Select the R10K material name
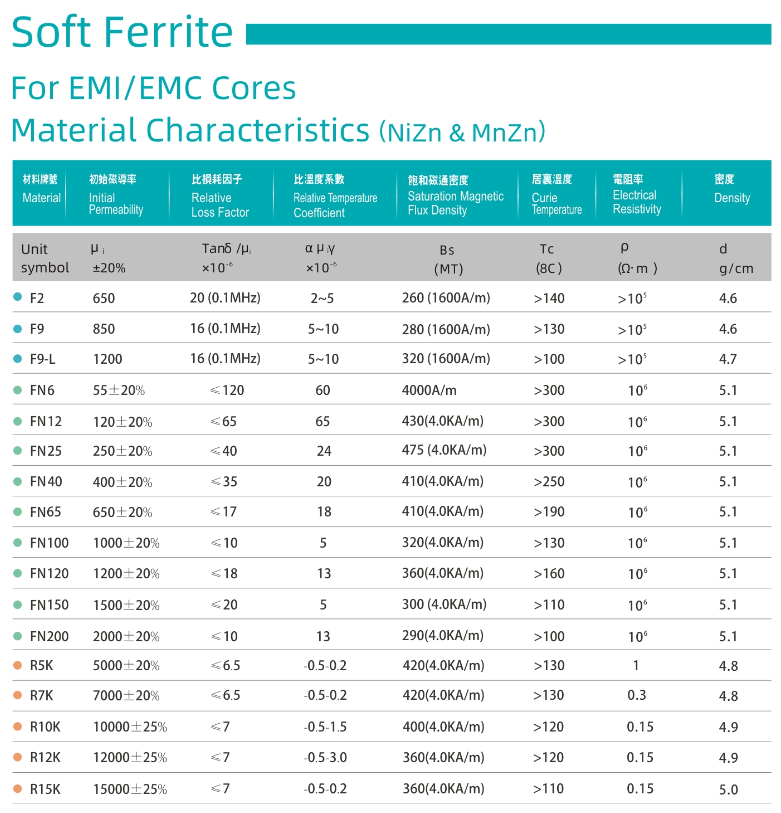 pyautogui.click(x=46, y=727)
